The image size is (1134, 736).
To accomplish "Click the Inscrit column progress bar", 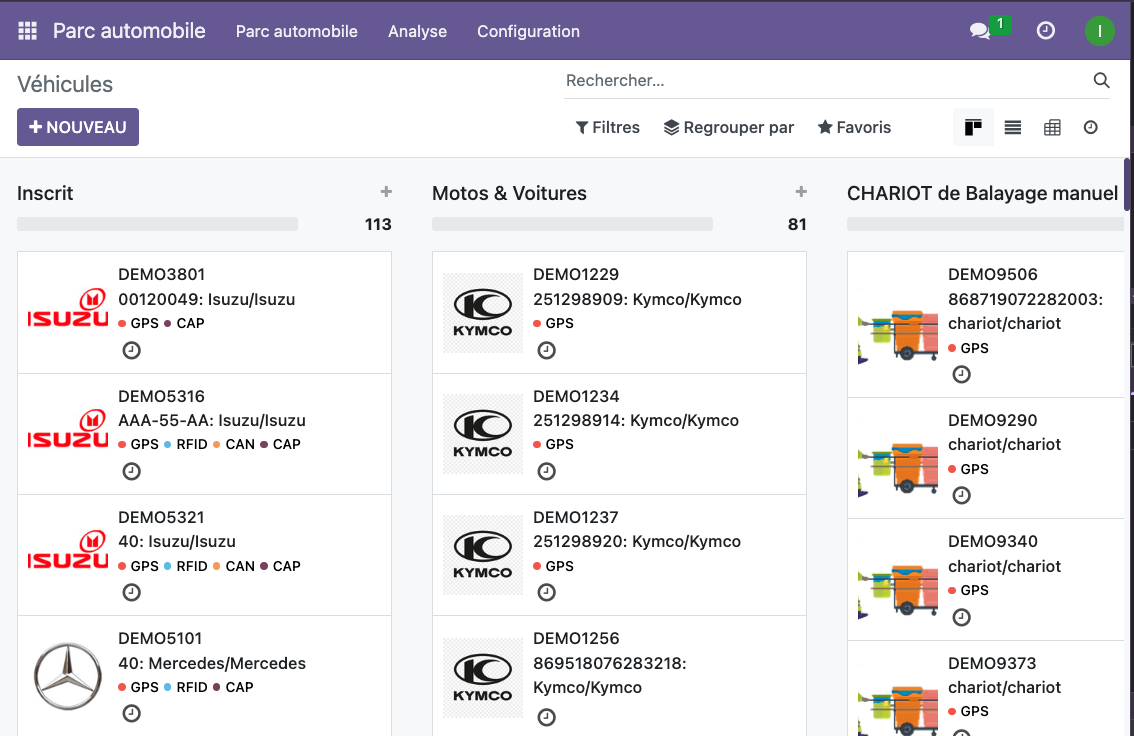I will [x=157, y=224].
